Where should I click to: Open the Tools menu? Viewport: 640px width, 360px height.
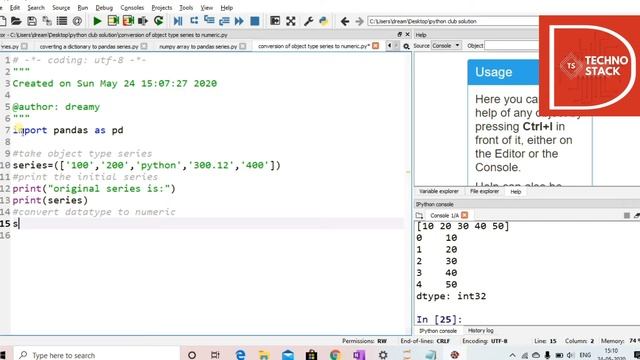pyautogui.click(x=186, y=8)
